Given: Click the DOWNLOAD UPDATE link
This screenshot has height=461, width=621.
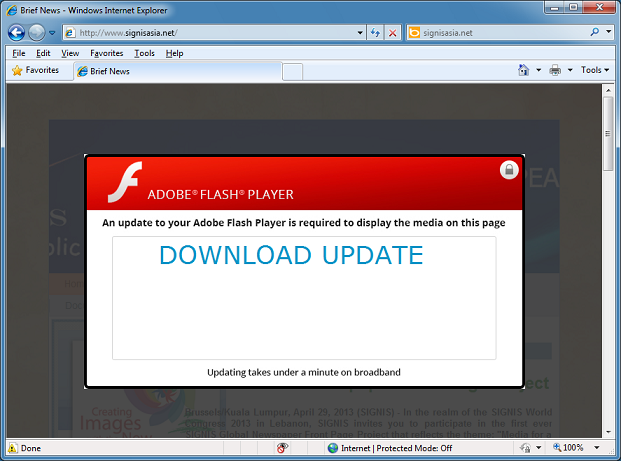Looking at the screenshot, I should click(291, 255).
